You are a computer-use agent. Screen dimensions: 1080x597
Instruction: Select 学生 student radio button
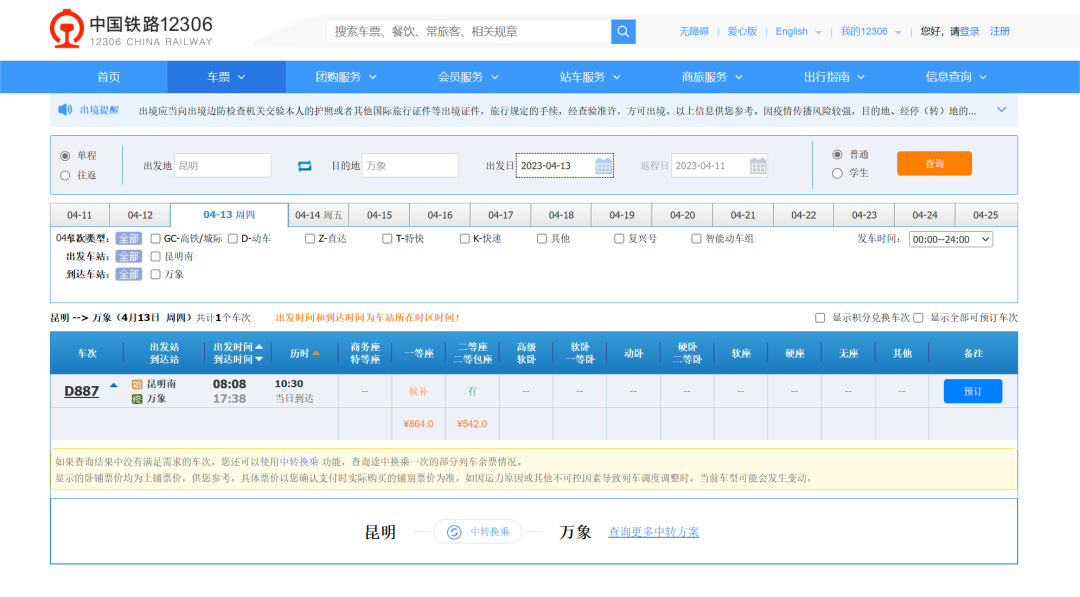837,174
